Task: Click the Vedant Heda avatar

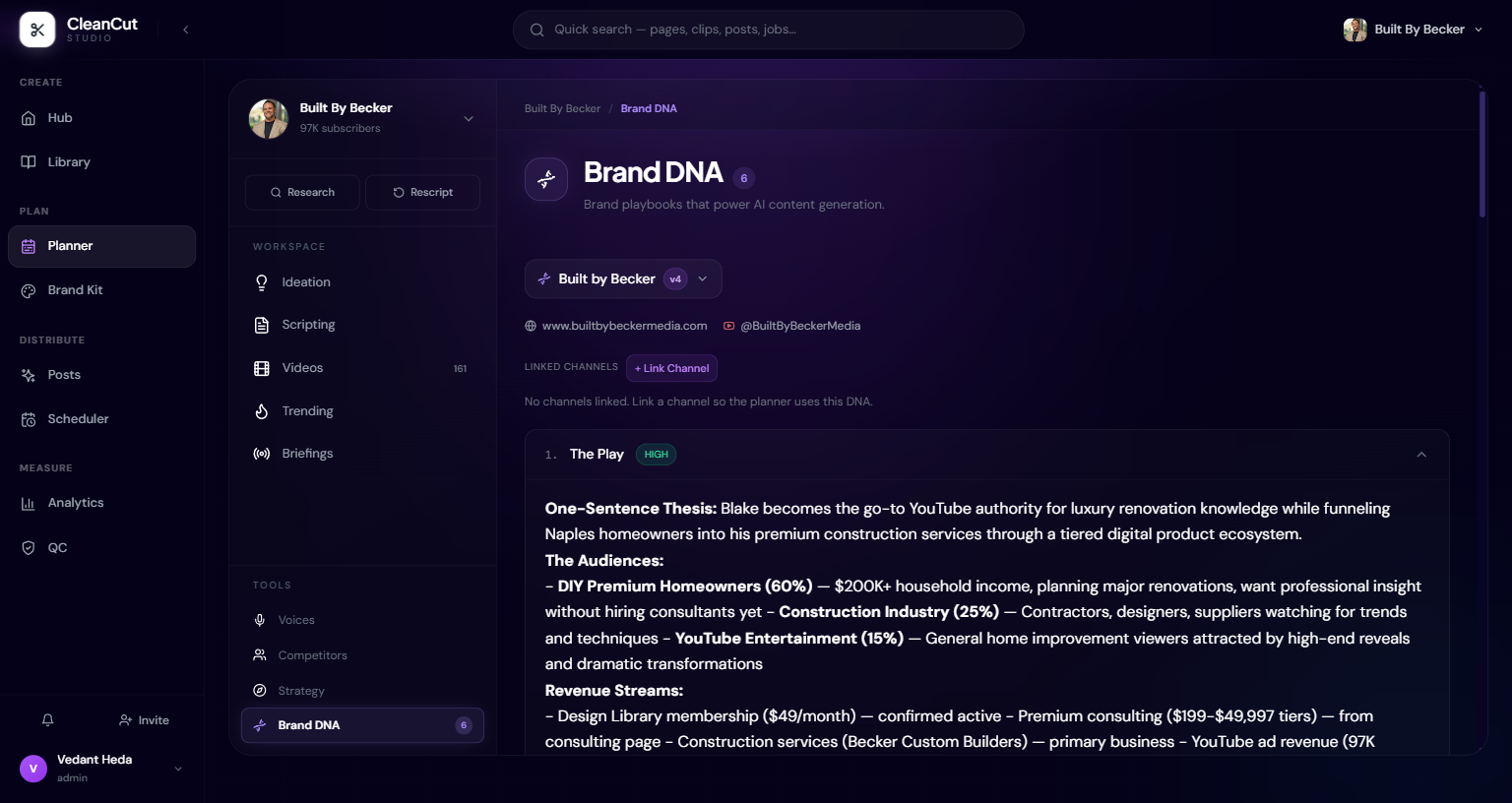Action: tap(33, 769)
